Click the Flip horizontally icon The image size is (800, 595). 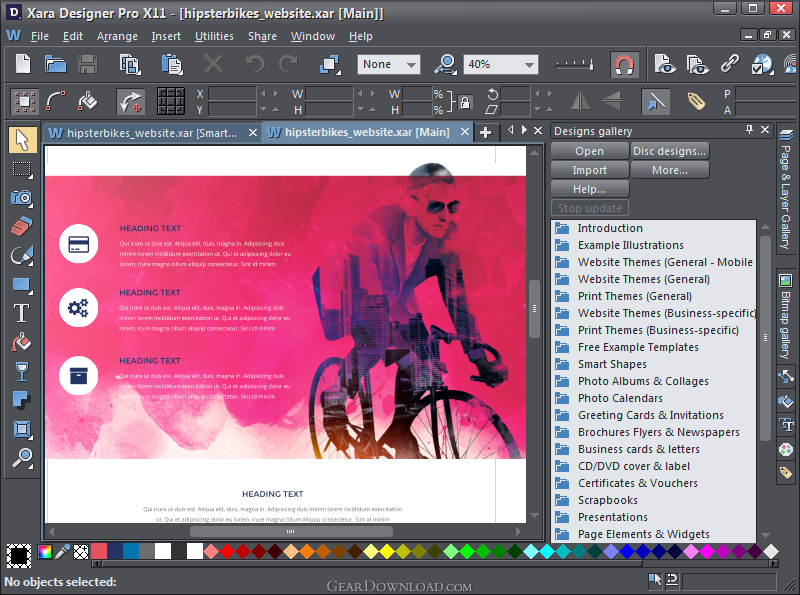(x=580, y=101)
